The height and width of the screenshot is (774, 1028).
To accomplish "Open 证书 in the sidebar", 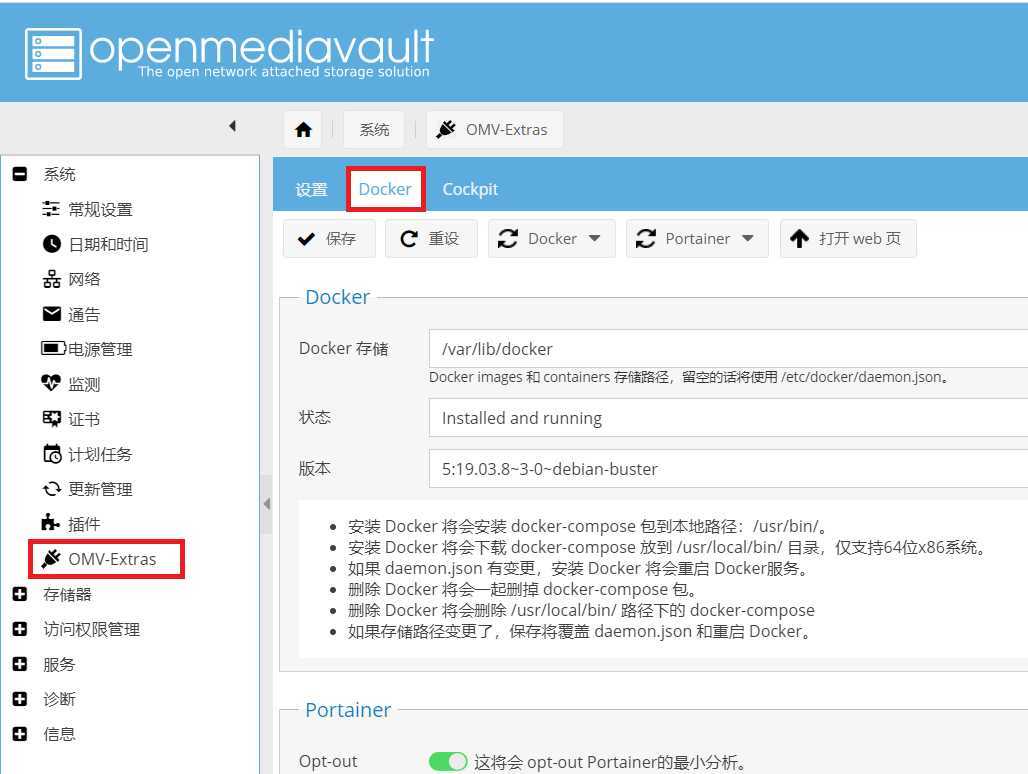I will [x=84, y=419].
